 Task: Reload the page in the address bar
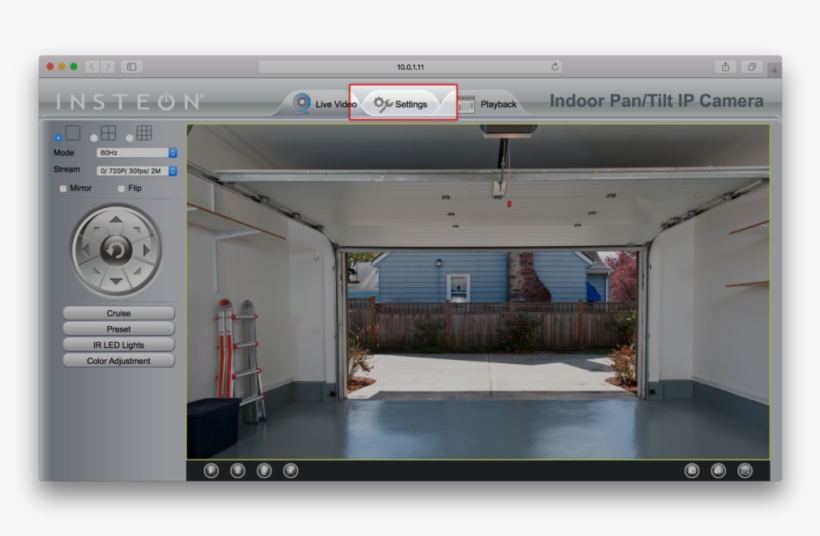[555, 66]
